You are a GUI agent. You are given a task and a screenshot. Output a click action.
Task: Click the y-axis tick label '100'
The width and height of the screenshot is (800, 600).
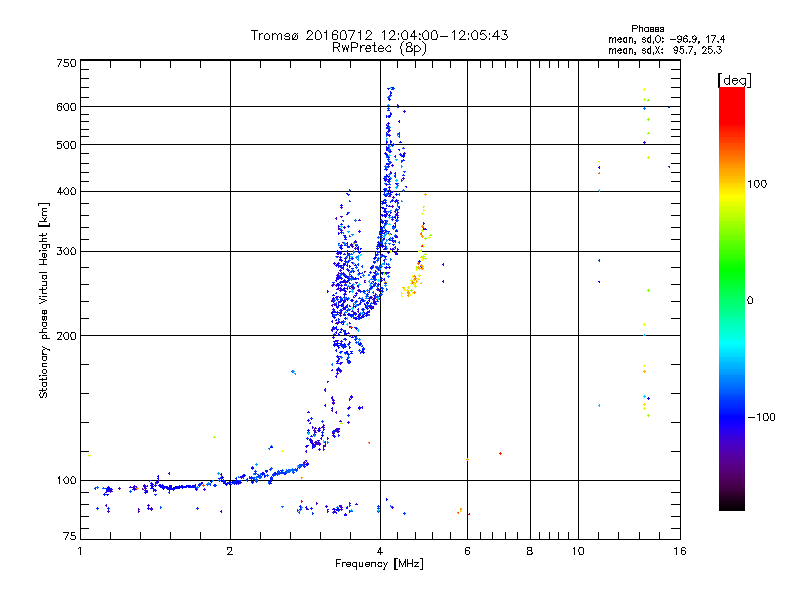[66, 480]
